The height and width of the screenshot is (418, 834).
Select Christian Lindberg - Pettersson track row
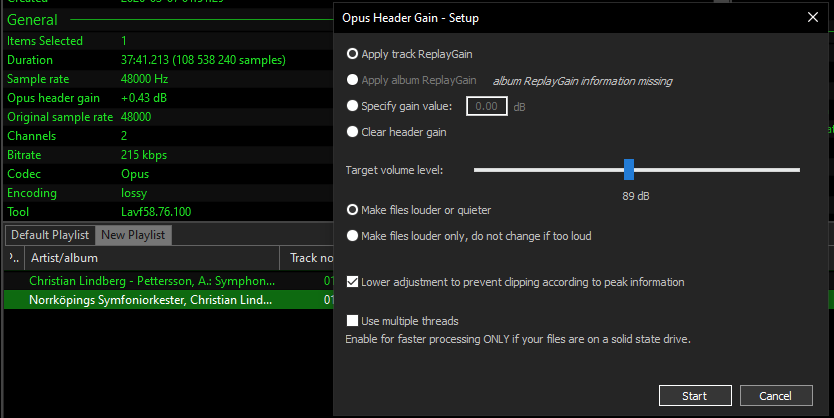(150, 281)
